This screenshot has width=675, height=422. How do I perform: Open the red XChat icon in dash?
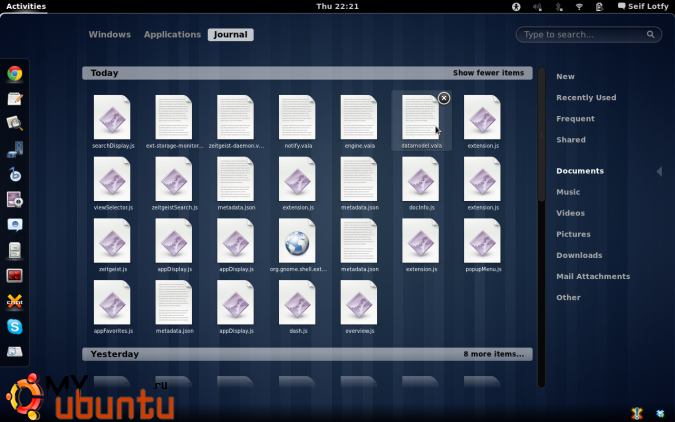coord(15,301)
